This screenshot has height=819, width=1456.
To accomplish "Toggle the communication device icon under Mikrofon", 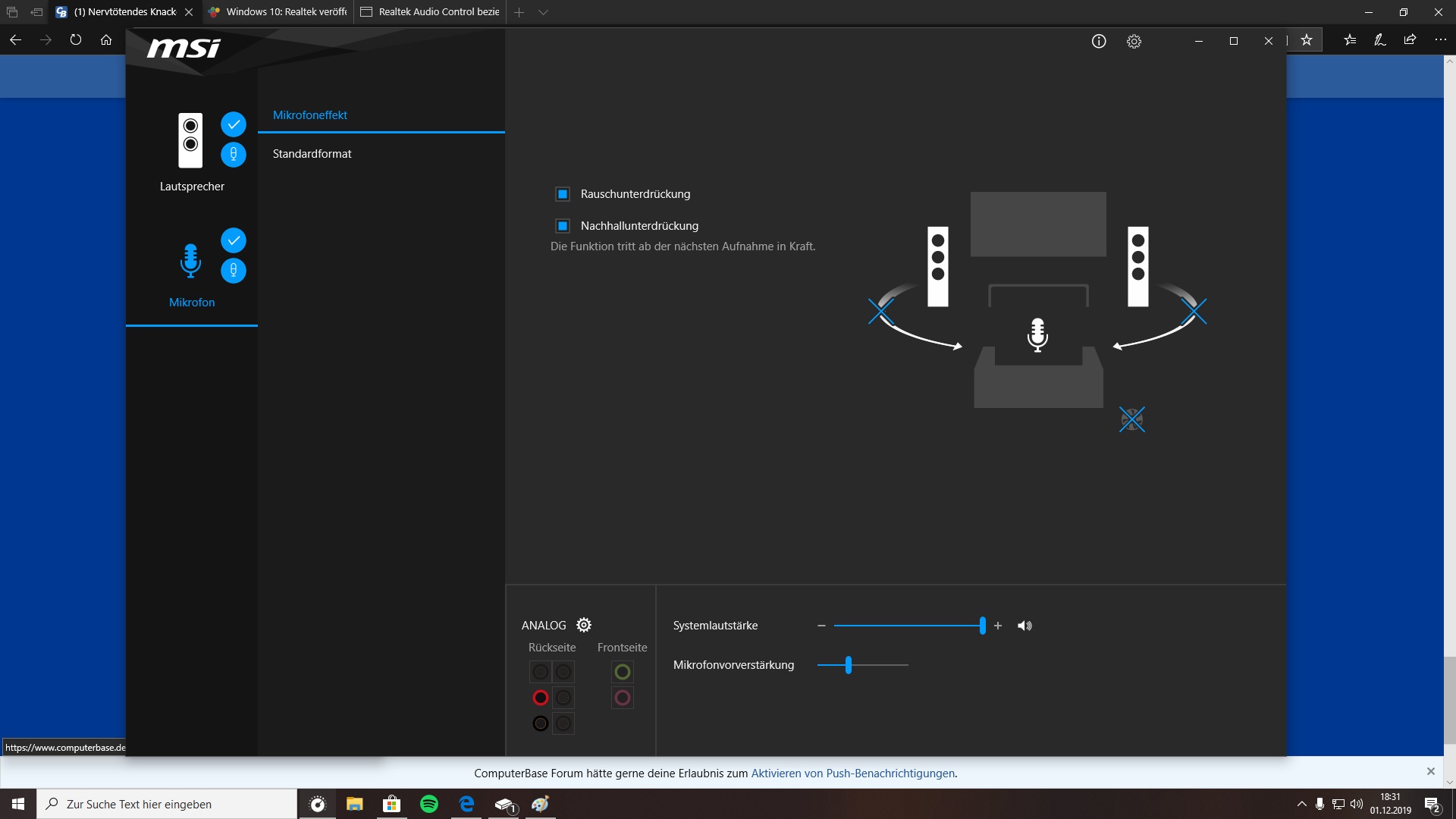I will 234,271.
